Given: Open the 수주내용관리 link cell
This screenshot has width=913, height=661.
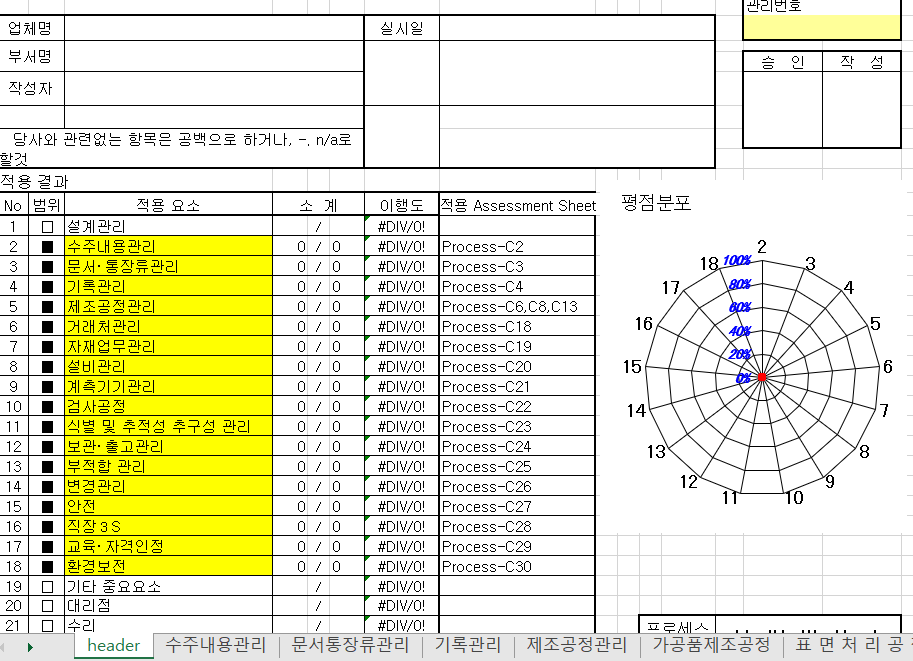Looking at the screenshot, I should pos(168,246).
